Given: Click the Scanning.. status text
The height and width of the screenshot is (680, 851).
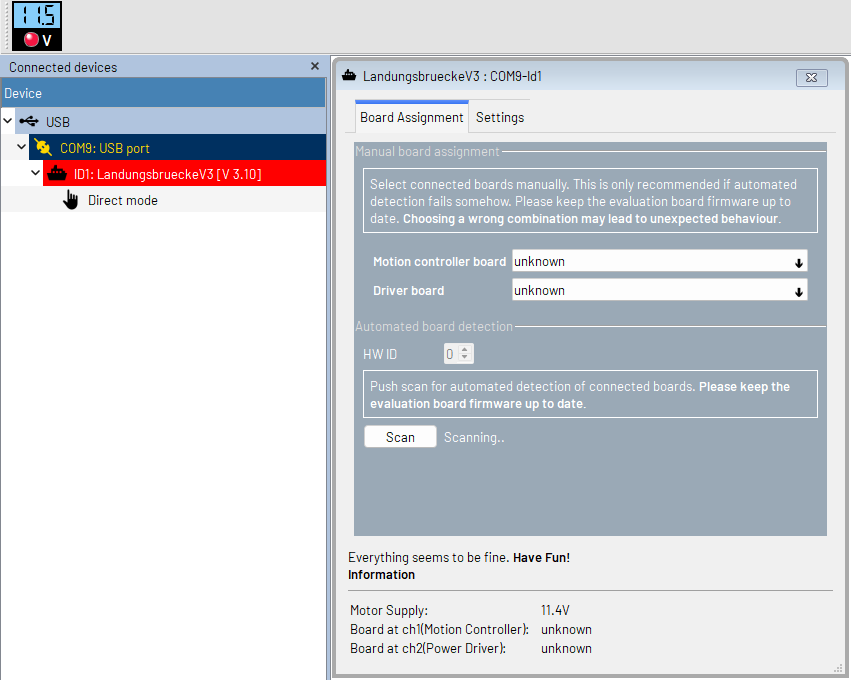Looking at the screenshot, I should 474,437.
